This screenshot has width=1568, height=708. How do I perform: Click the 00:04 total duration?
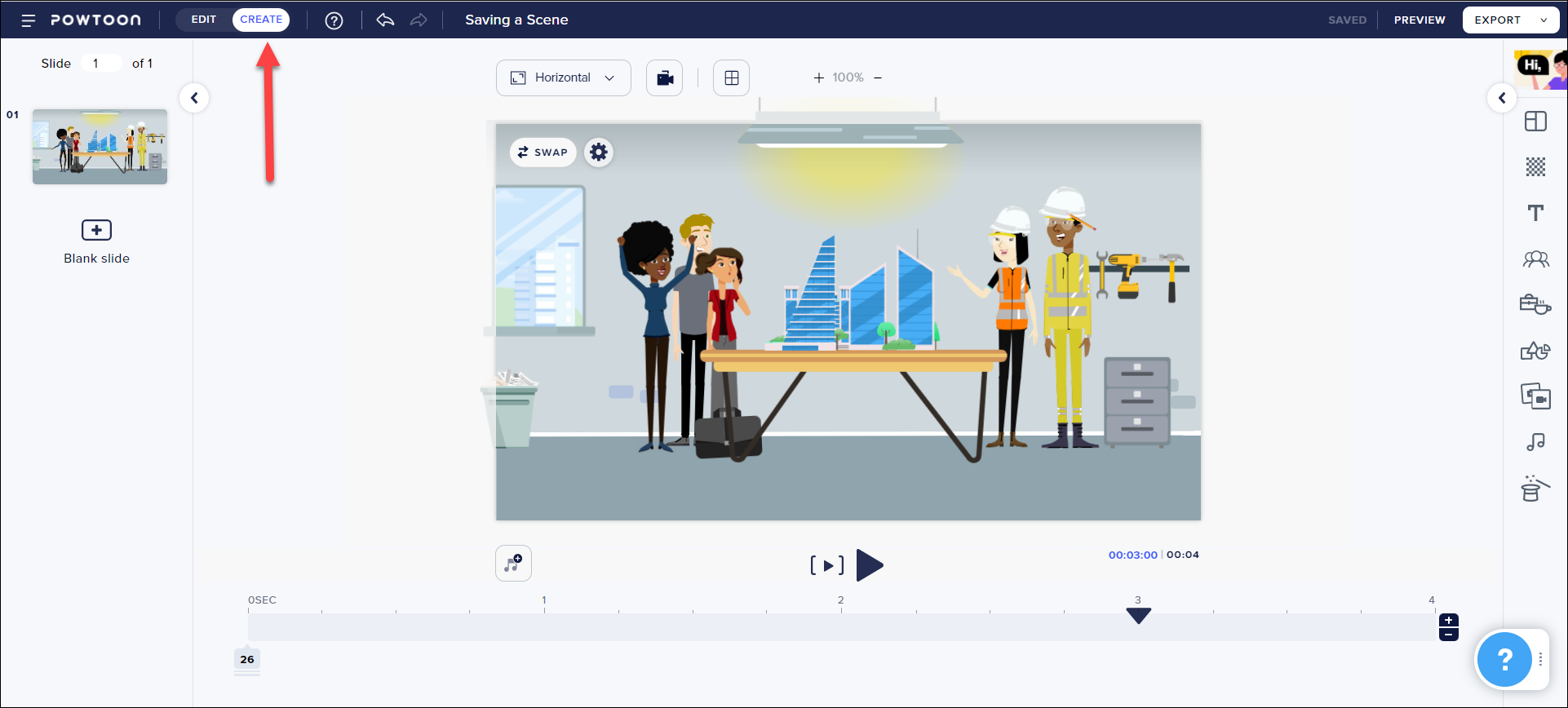(1183, 555)
